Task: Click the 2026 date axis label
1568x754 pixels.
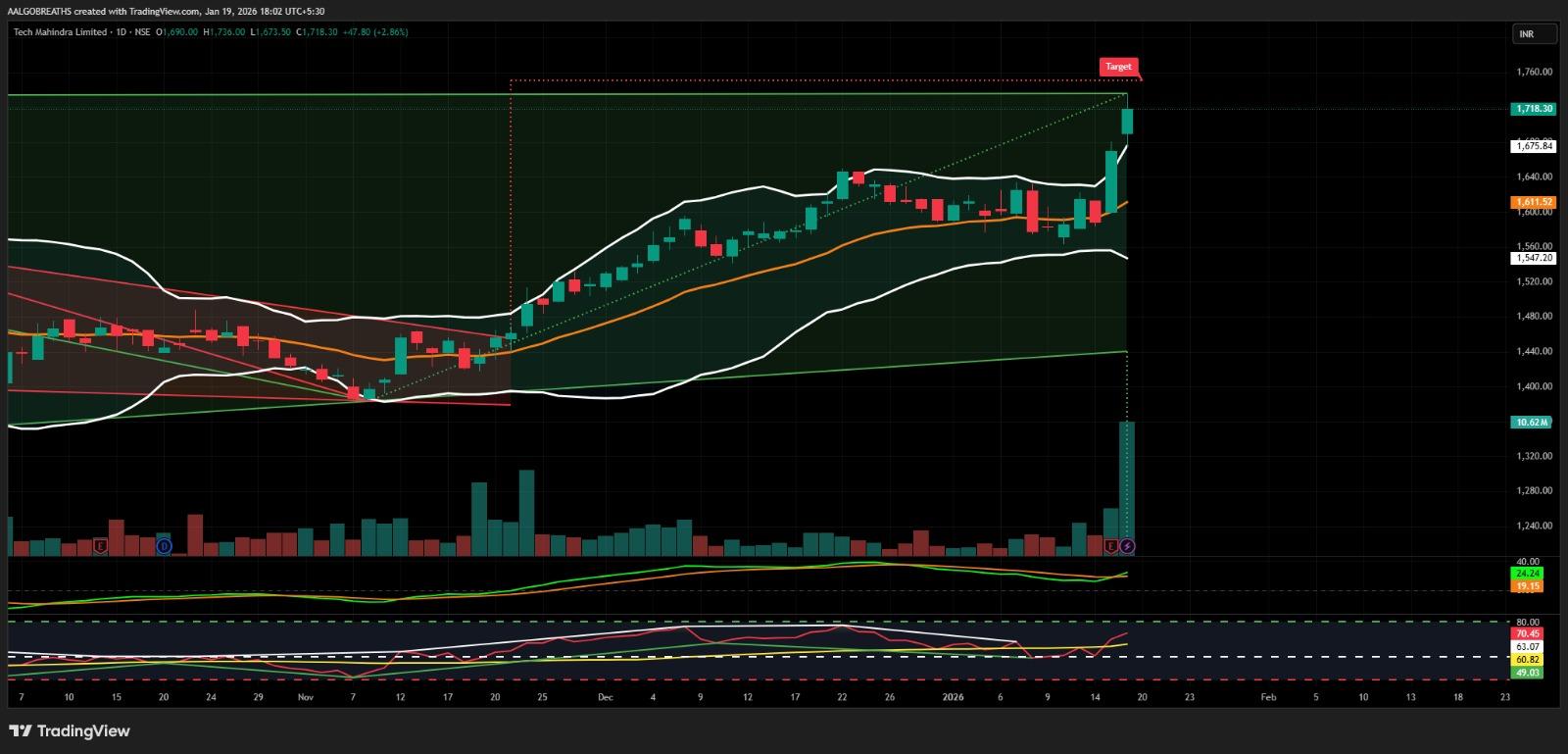Action: click(x=953, y=698)
